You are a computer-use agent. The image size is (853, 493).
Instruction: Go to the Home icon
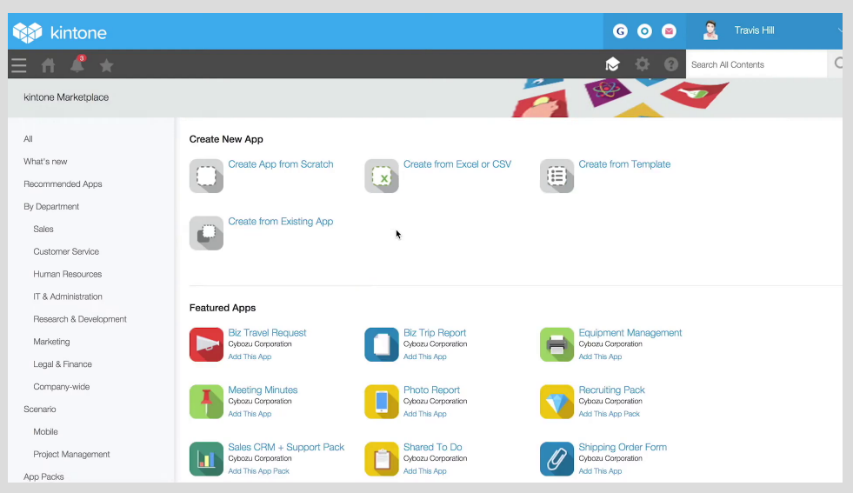point(48,65)
